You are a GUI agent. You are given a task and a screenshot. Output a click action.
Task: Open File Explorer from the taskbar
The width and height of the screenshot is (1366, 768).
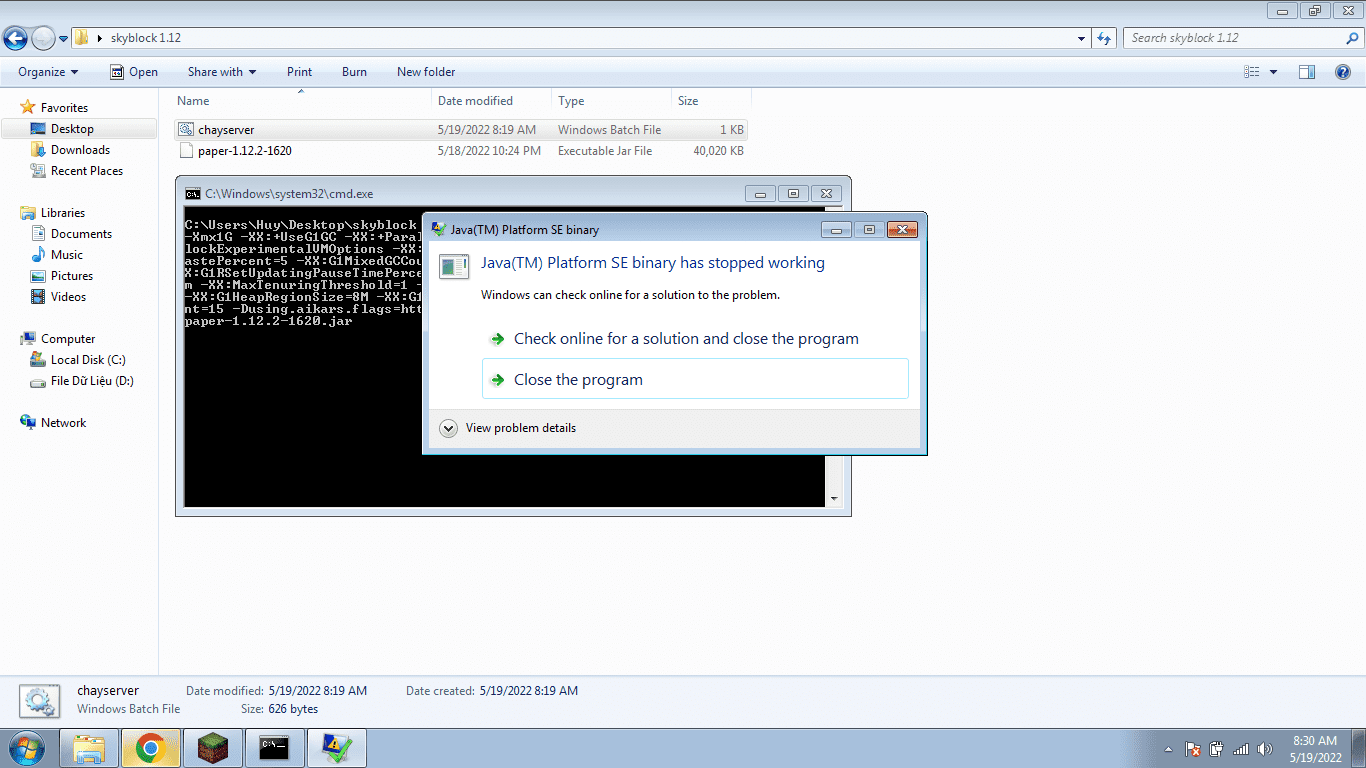[90, 748]
